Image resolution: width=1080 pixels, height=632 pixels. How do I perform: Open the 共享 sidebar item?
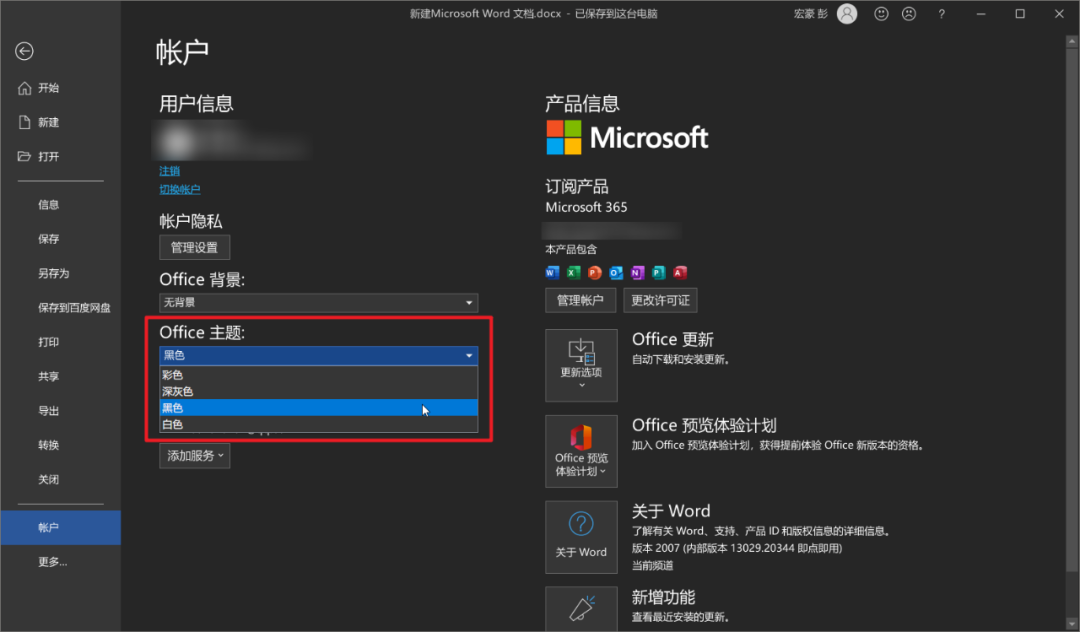coord(61,377)
